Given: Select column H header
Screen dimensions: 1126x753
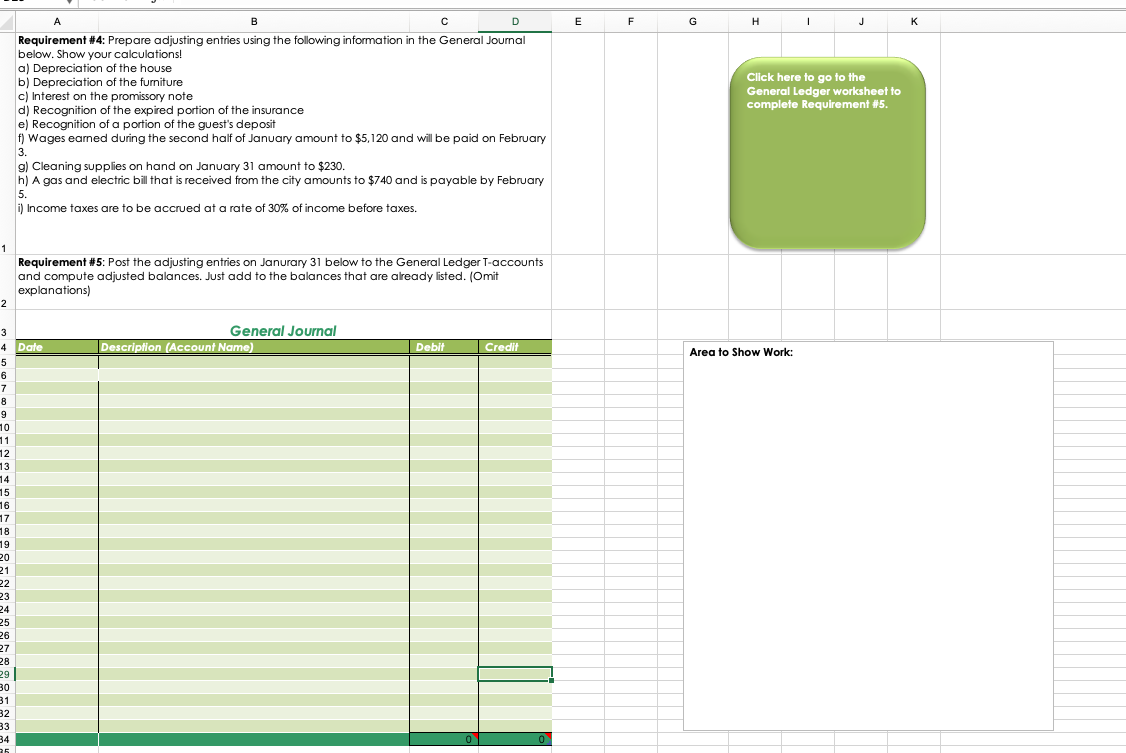Looking at the screenshot, I should tap(755, 21).
